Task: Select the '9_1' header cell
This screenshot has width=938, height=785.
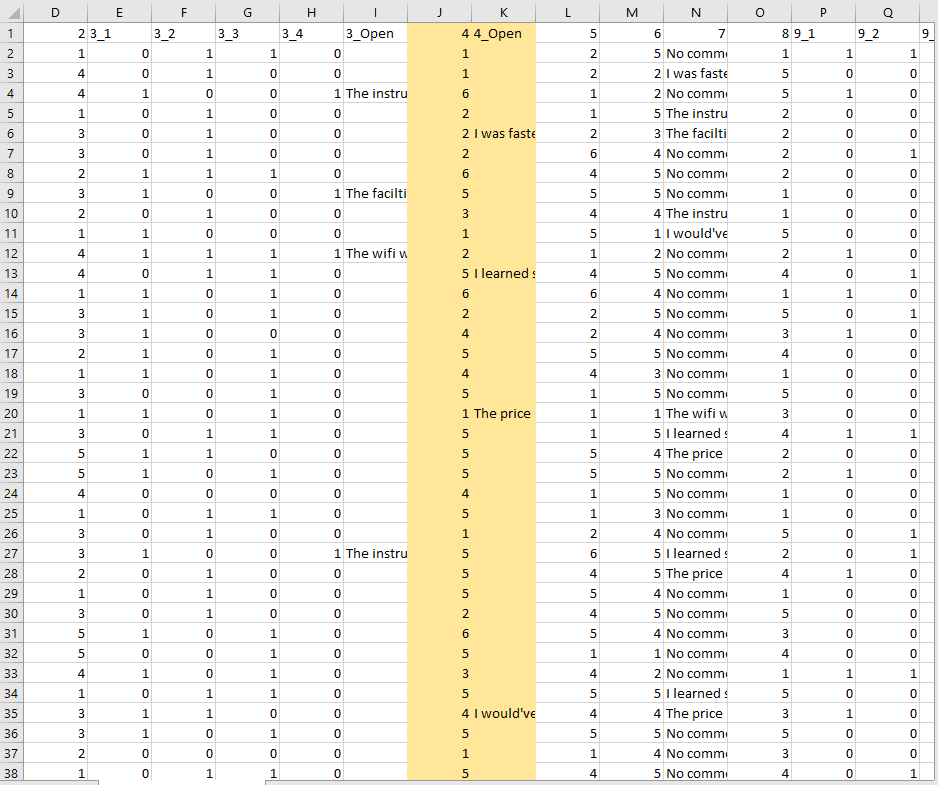Action: 823,33
